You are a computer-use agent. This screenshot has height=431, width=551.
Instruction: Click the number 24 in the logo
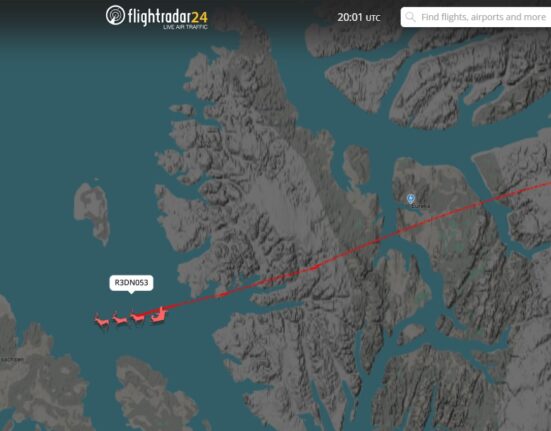pyautogui.click(x=200, y=17)
